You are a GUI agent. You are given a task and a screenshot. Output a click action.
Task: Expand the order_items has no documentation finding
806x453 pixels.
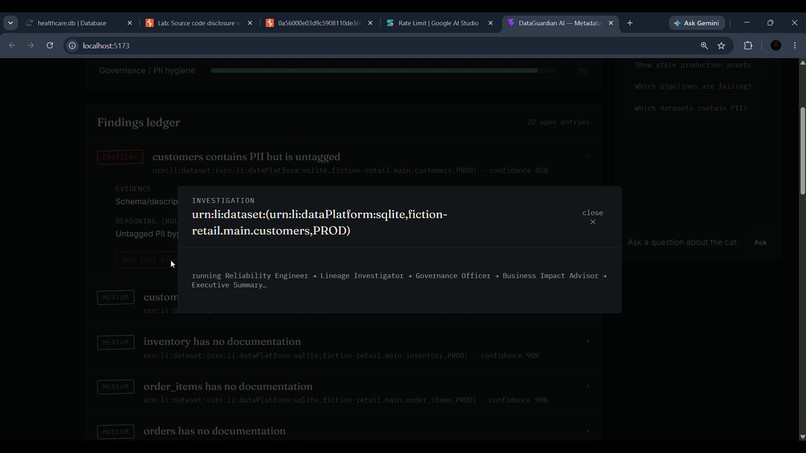click(588, 386)
